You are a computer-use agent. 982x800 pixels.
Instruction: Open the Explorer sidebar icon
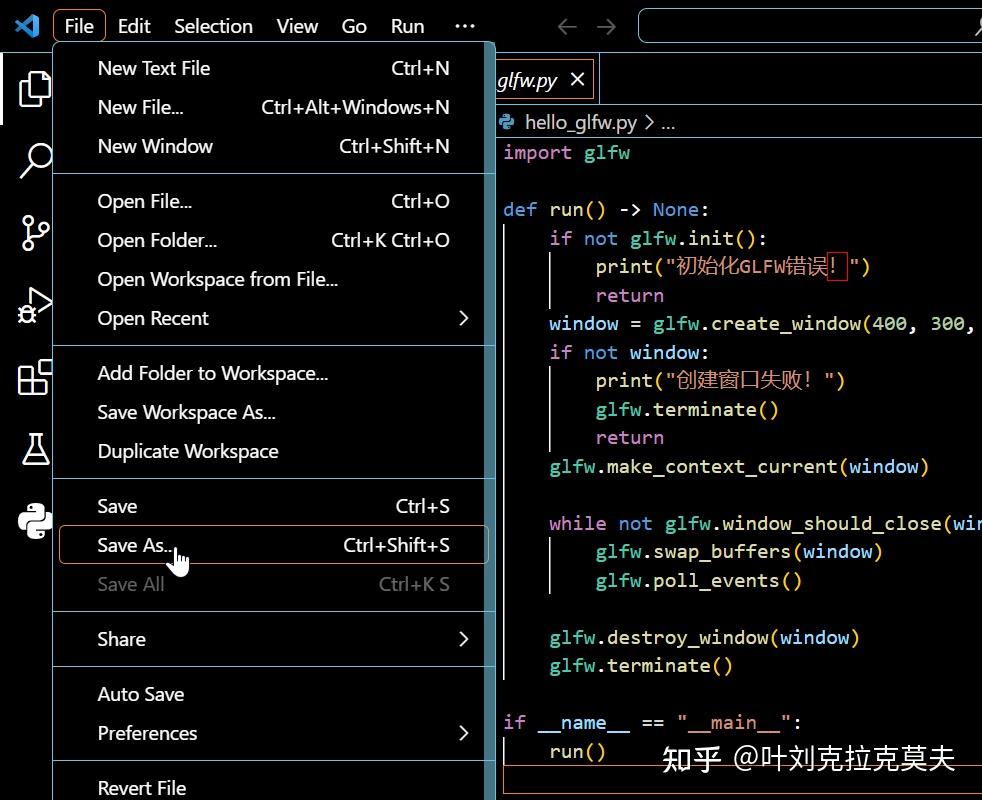tap(34, 90)
